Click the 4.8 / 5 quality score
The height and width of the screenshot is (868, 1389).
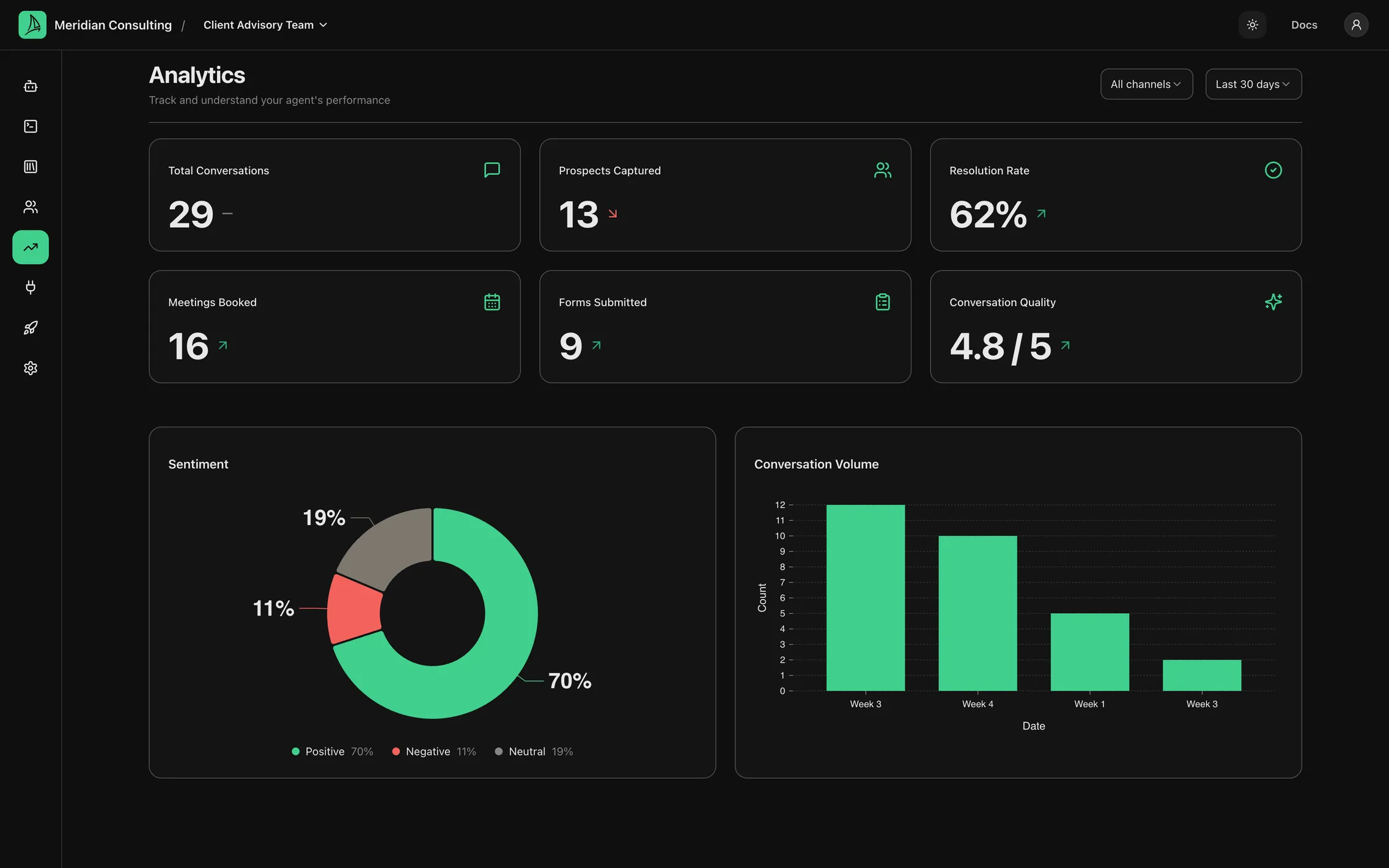pyautogui.click(x=1000, y=347)
